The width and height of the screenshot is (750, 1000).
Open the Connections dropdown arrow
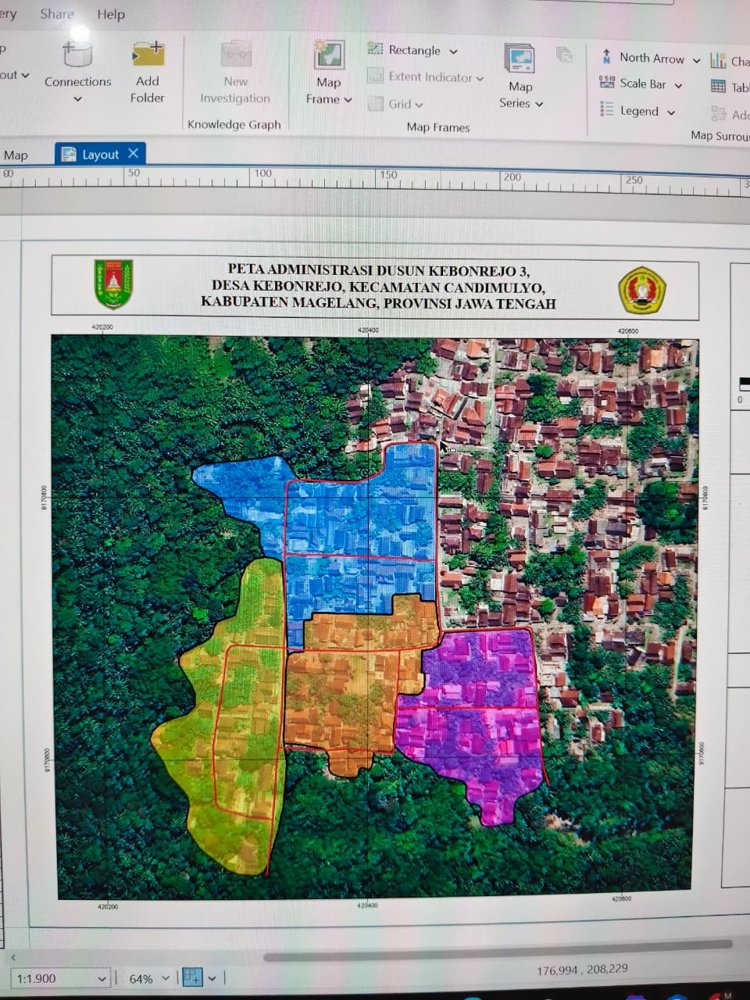tap(78, 99)
